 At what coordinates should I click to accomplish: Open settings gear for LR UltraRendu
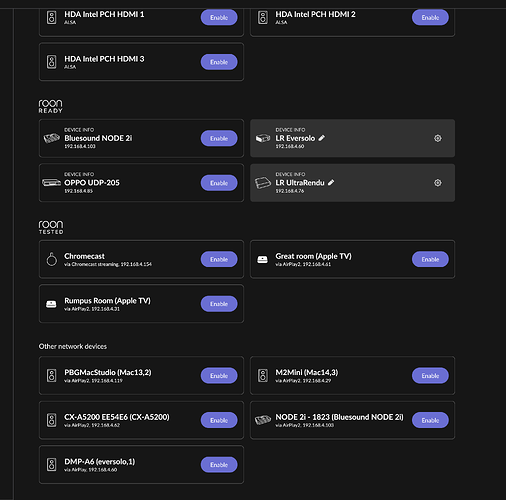point(438,183)
